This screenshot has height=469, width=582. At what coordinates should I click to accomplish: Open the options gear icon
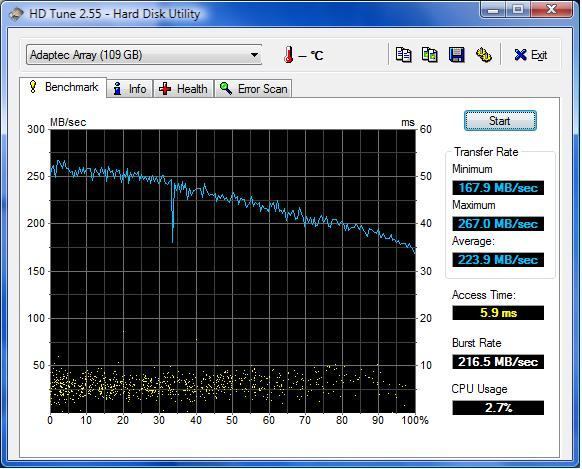[484, 55]
